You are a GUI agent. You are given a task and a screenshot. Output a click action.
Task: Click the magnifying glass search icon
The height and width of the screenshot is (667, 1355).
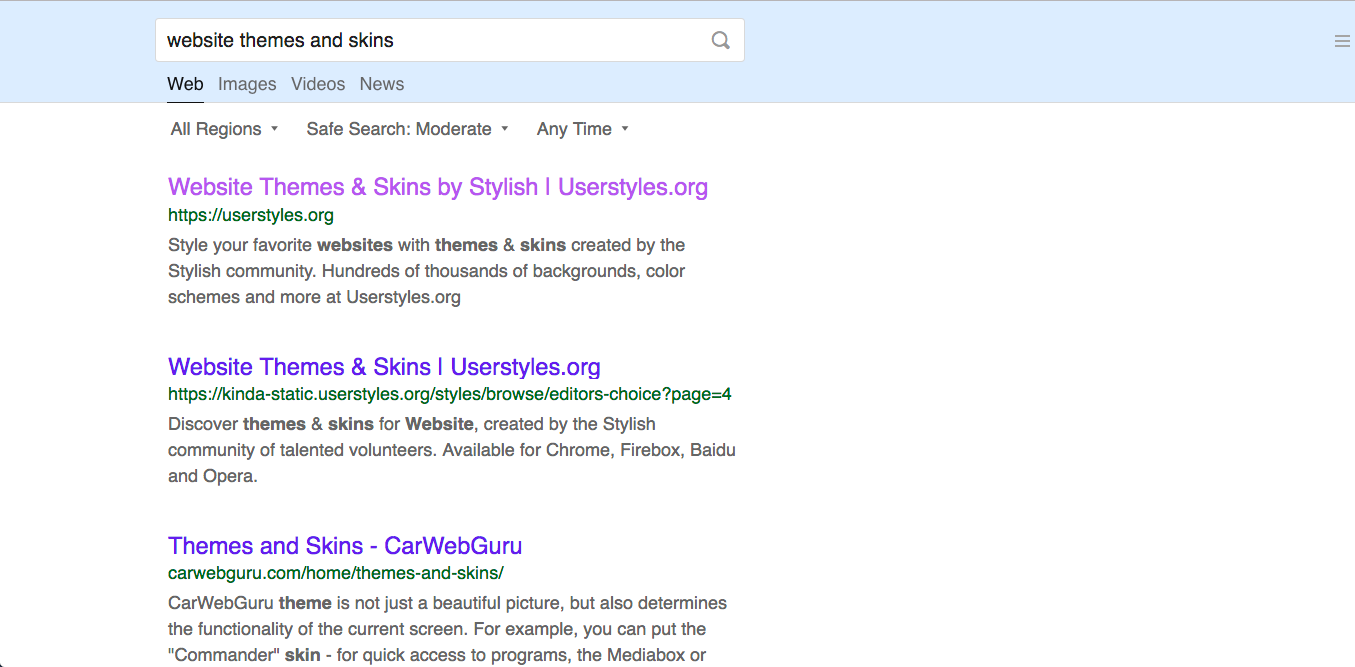[x=720, y=40]
